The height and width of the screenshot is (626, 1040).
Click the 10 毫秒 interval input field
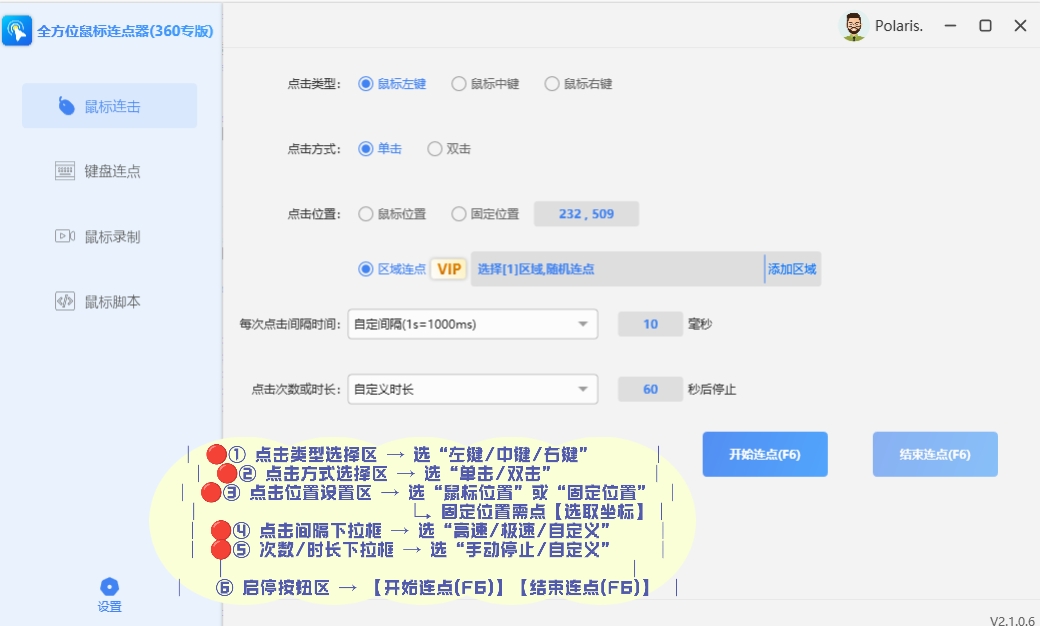coord(650,323)
